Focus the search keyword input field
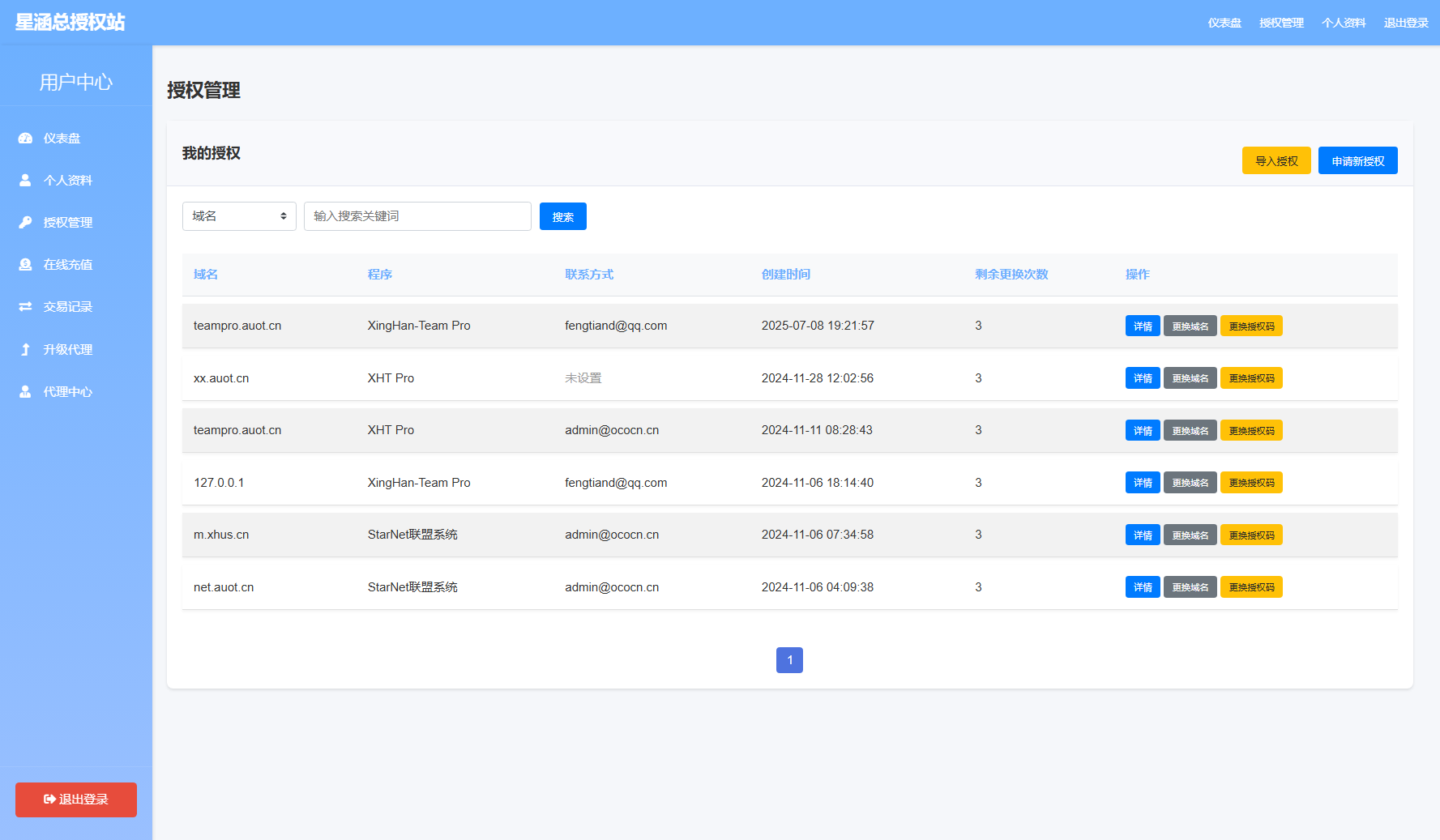1440x840 pixels. (417, 216)
